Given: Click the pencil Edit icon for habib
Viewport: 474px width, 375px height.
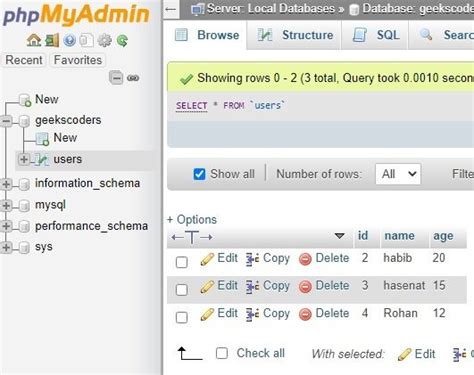Looking at the screenshot, I should click(207, 259).
